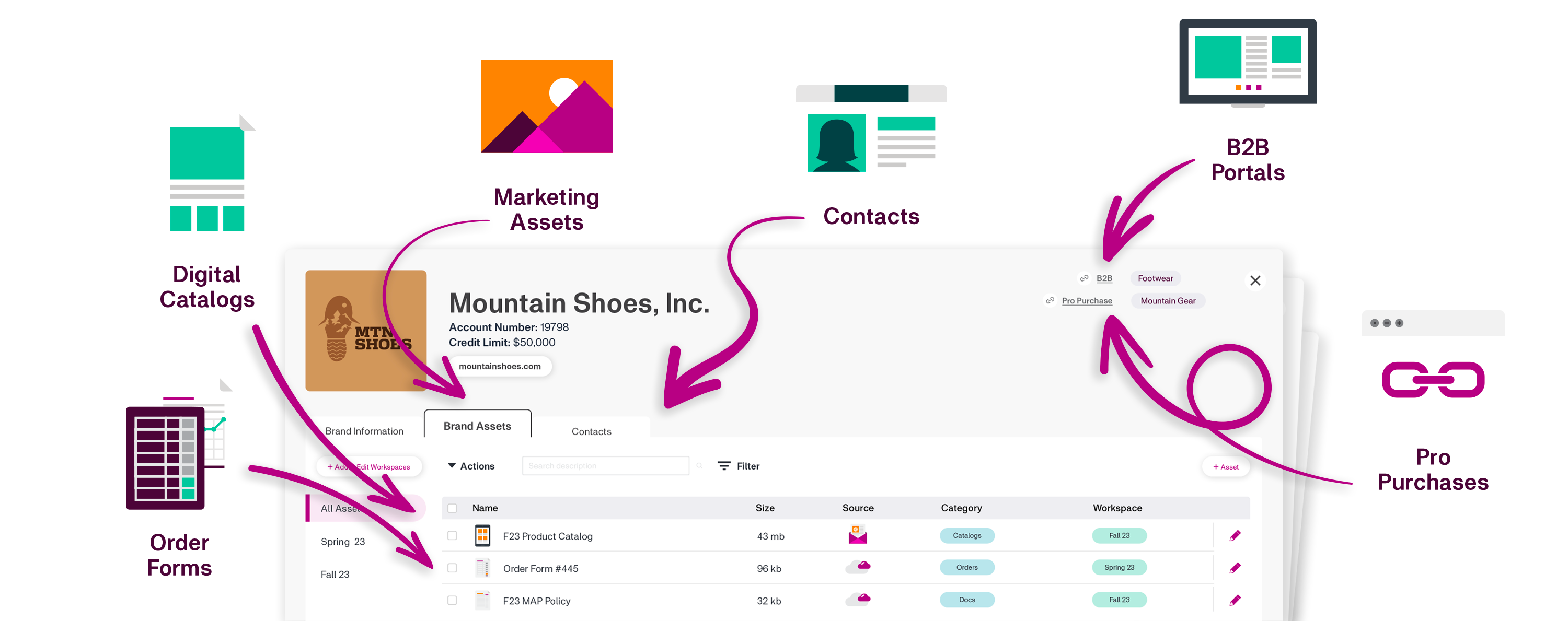Click the + Asset button

point(1225,466)
